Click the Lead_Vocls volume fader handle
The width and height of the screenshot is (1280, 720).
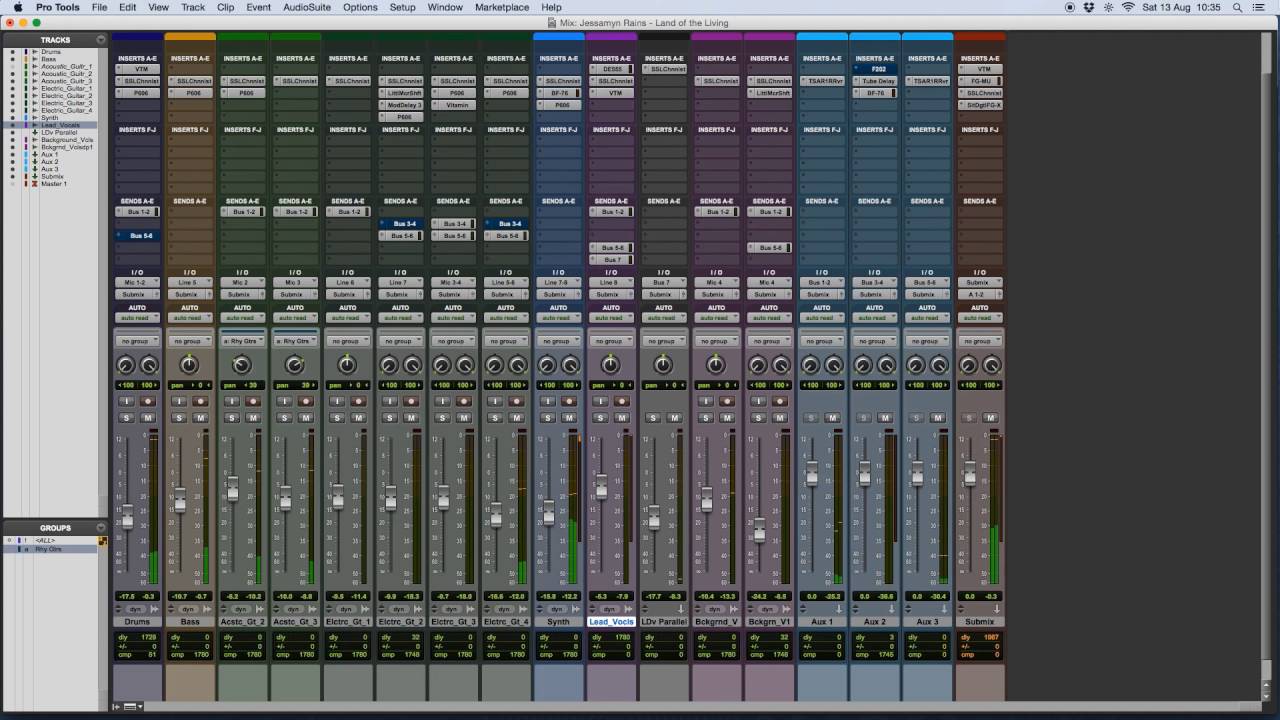point(601,488)
